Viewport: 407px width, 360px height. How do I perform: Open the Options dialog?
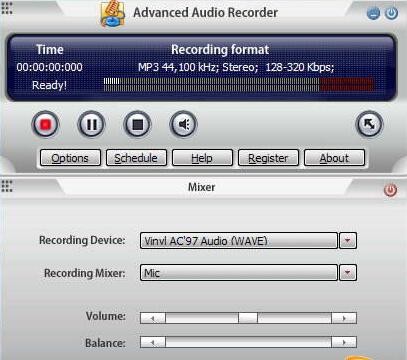[x=70, y=158]
